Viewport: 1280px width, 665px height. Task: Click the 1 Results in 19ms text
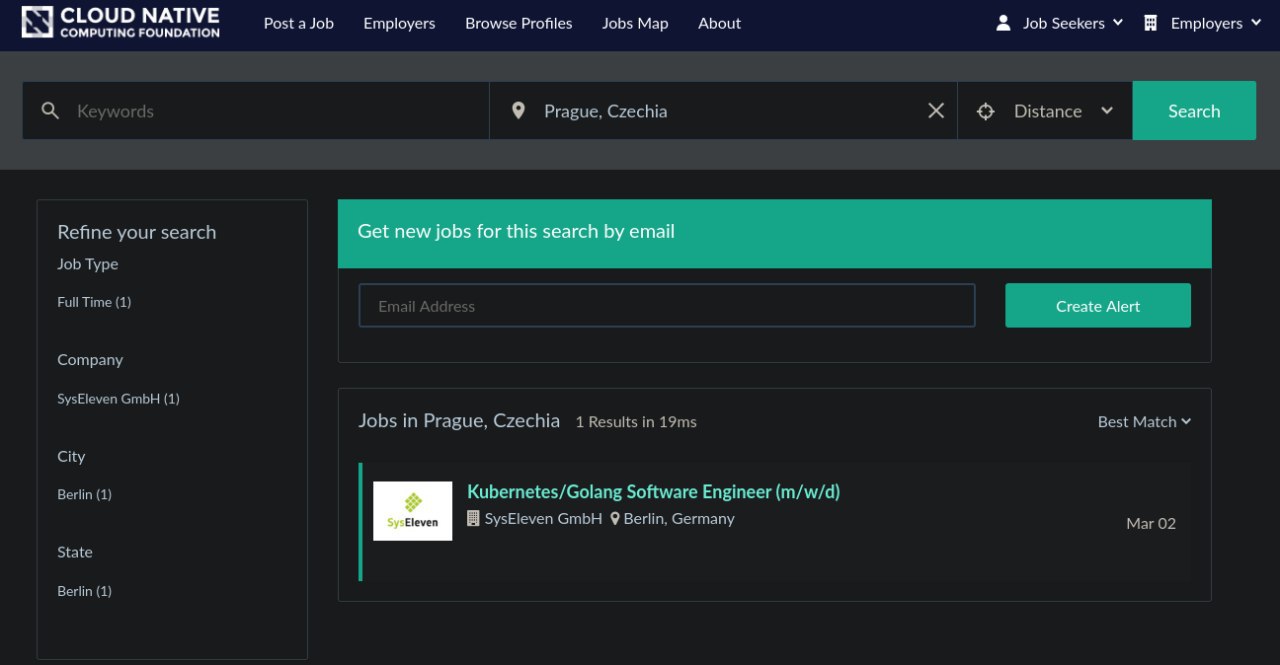click(636, 422)
